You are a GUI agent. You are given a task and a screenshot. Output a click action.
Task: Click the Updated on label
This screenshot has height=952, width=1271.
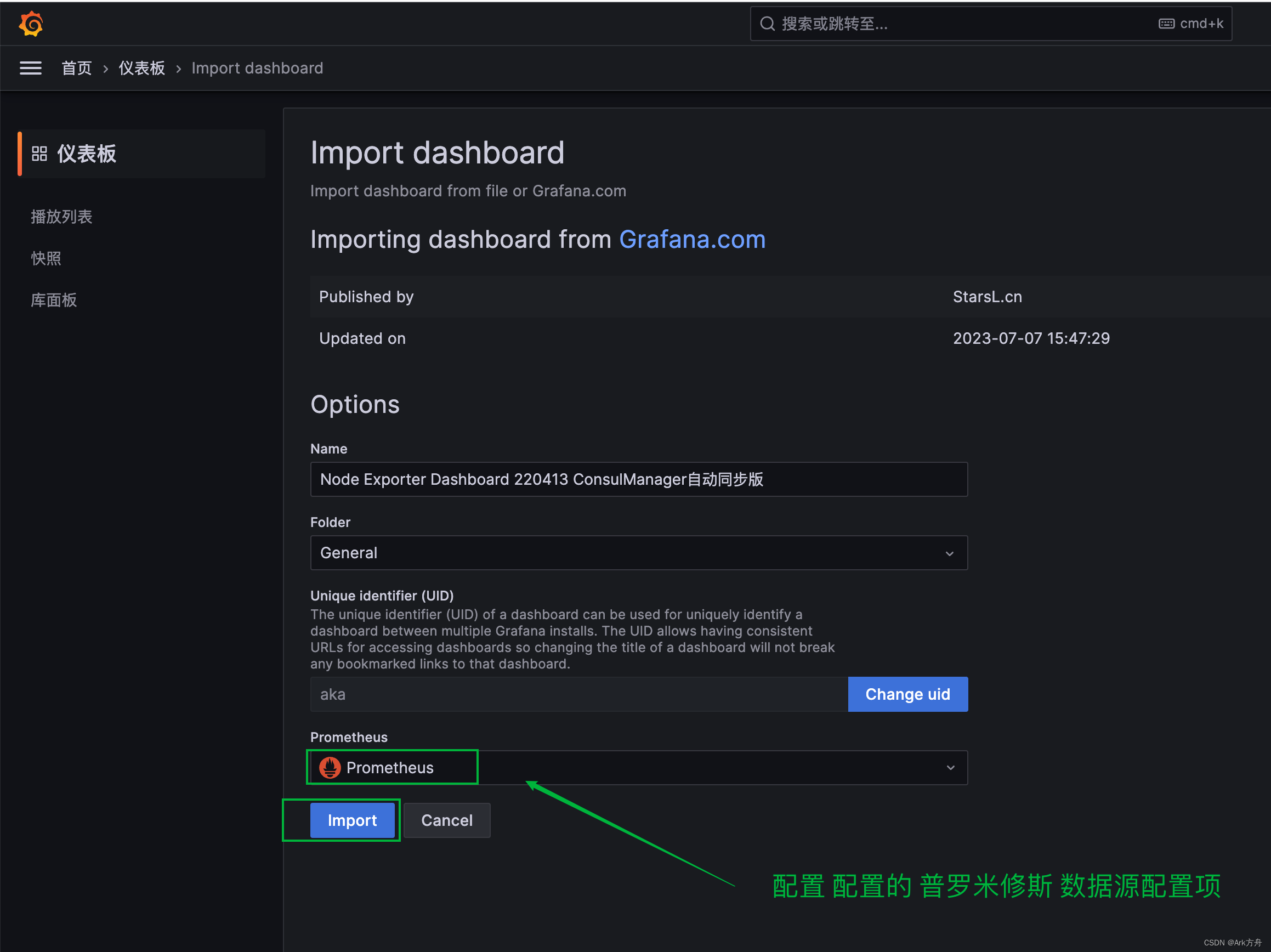click(x=362, y=338)
